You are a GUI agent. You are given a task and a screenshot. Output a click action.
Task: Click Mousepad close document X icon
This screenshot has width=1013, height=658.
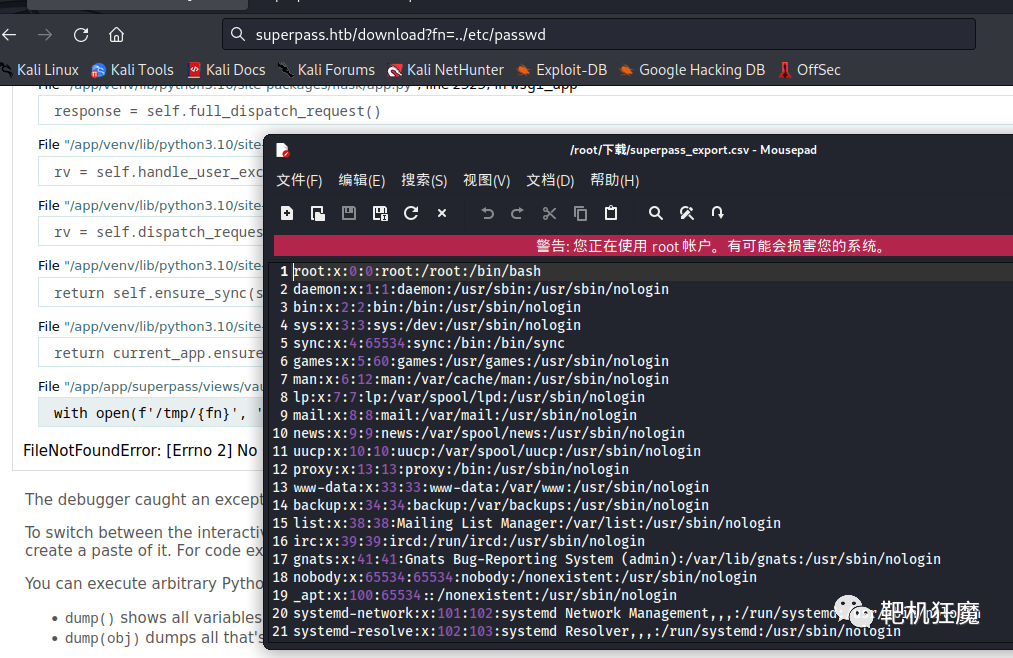(x=442, y=213)
